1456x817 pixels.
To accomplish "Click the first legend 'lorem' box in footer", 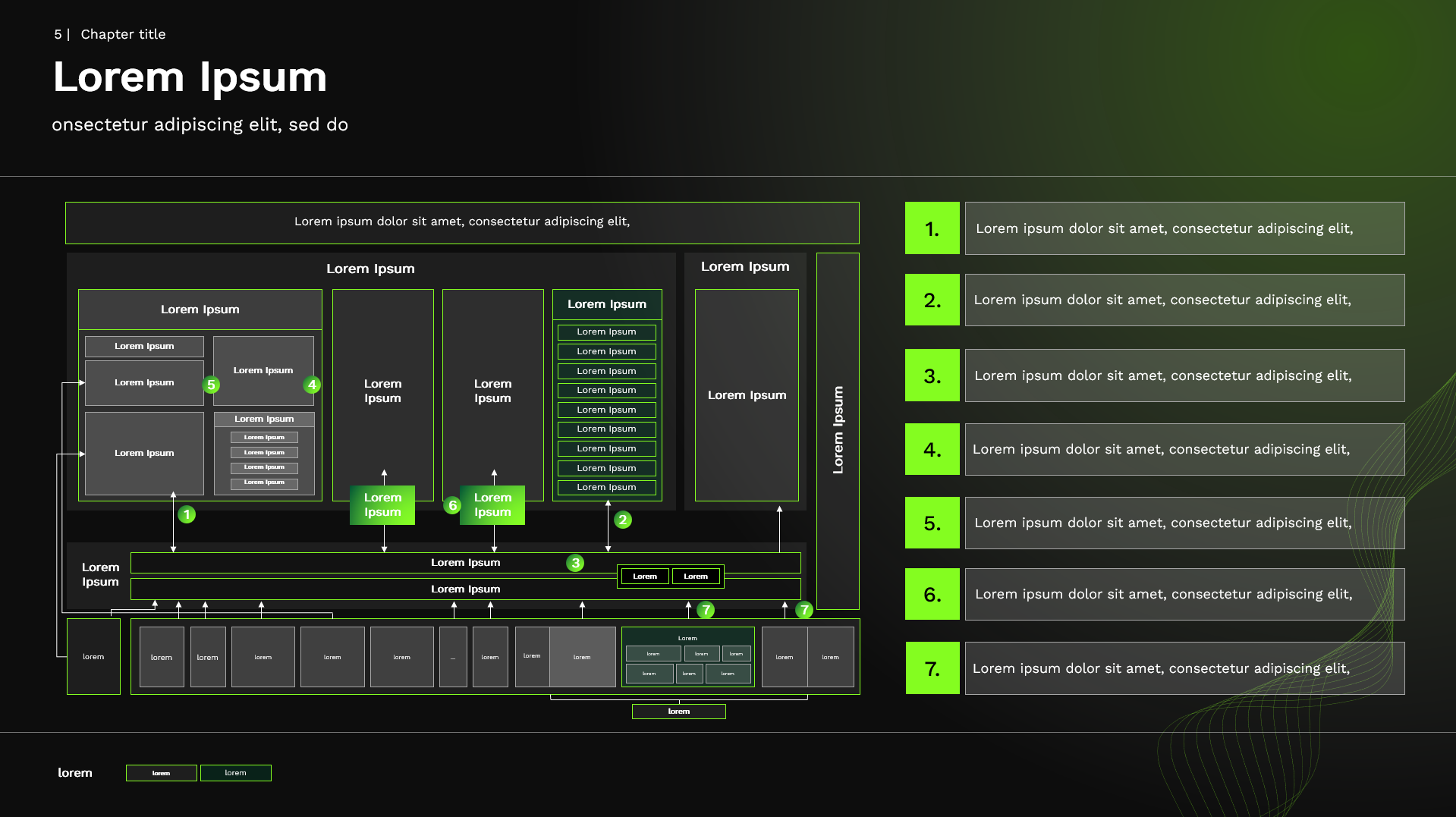I will coord(161,773).
